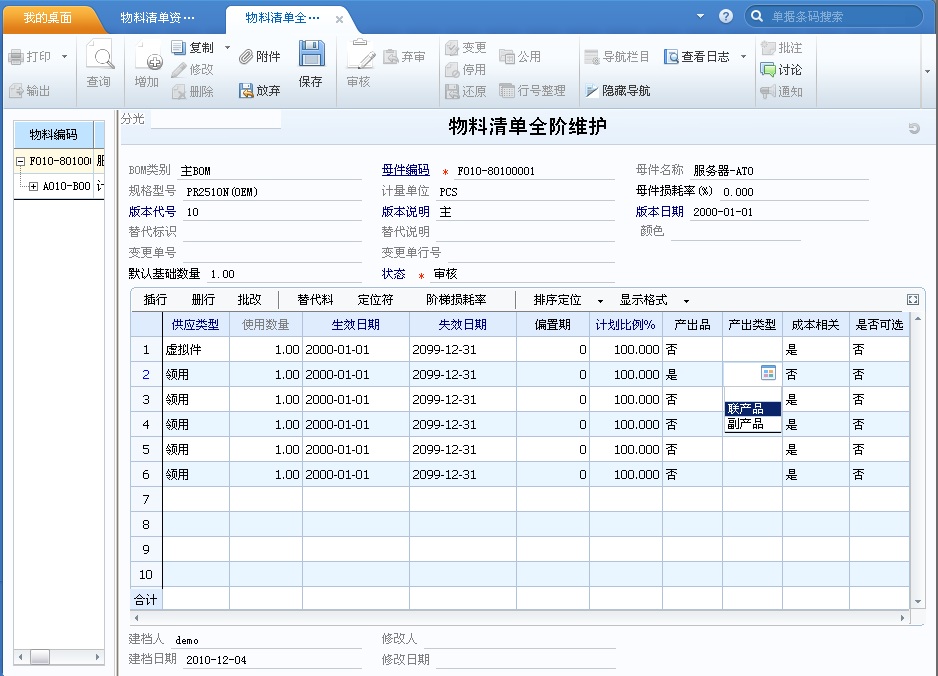938x676 pixels.
Task: Click the 批改 batch edit button
Action: pos(249,300)
